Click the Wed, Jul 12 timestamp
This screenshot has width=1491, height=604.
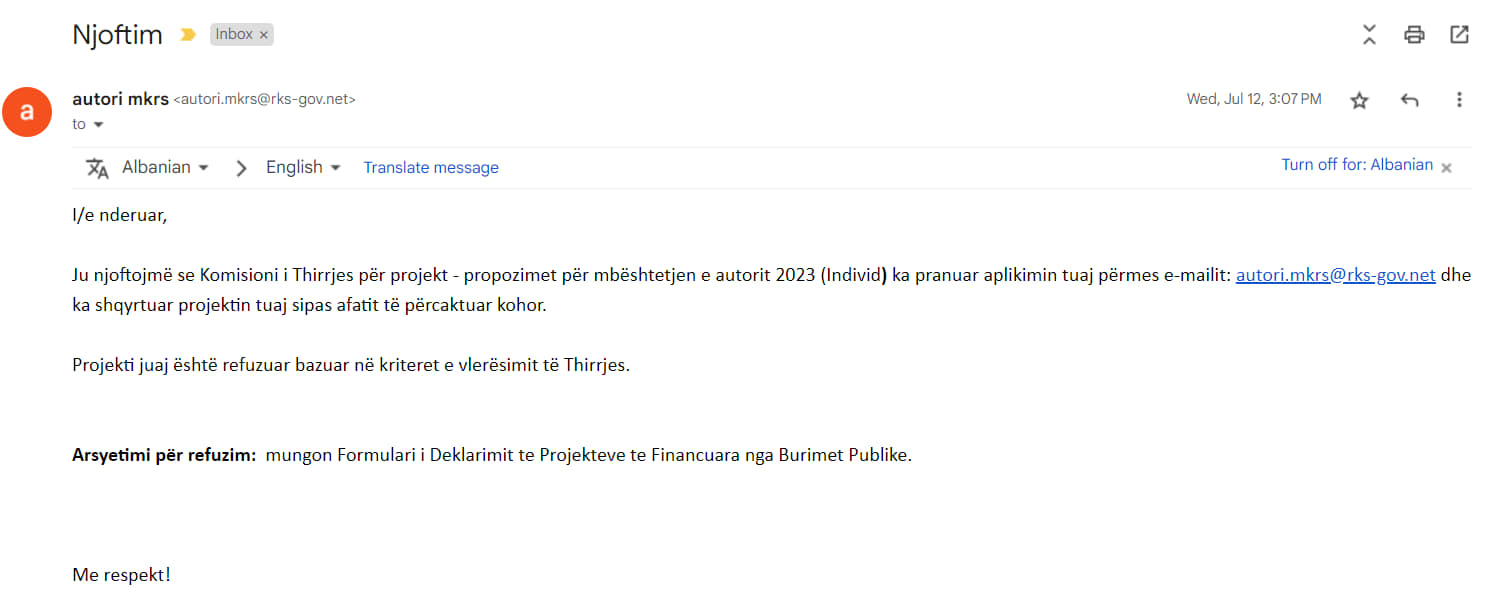click(1254, 99)
